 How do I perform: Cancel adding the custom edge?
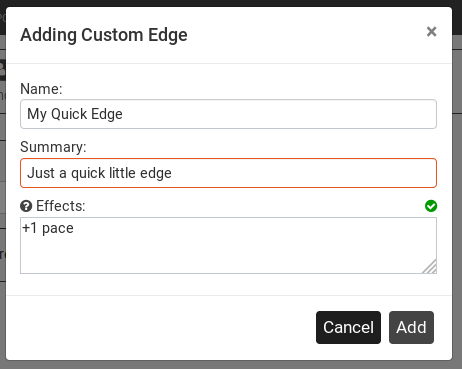point(348,327)
